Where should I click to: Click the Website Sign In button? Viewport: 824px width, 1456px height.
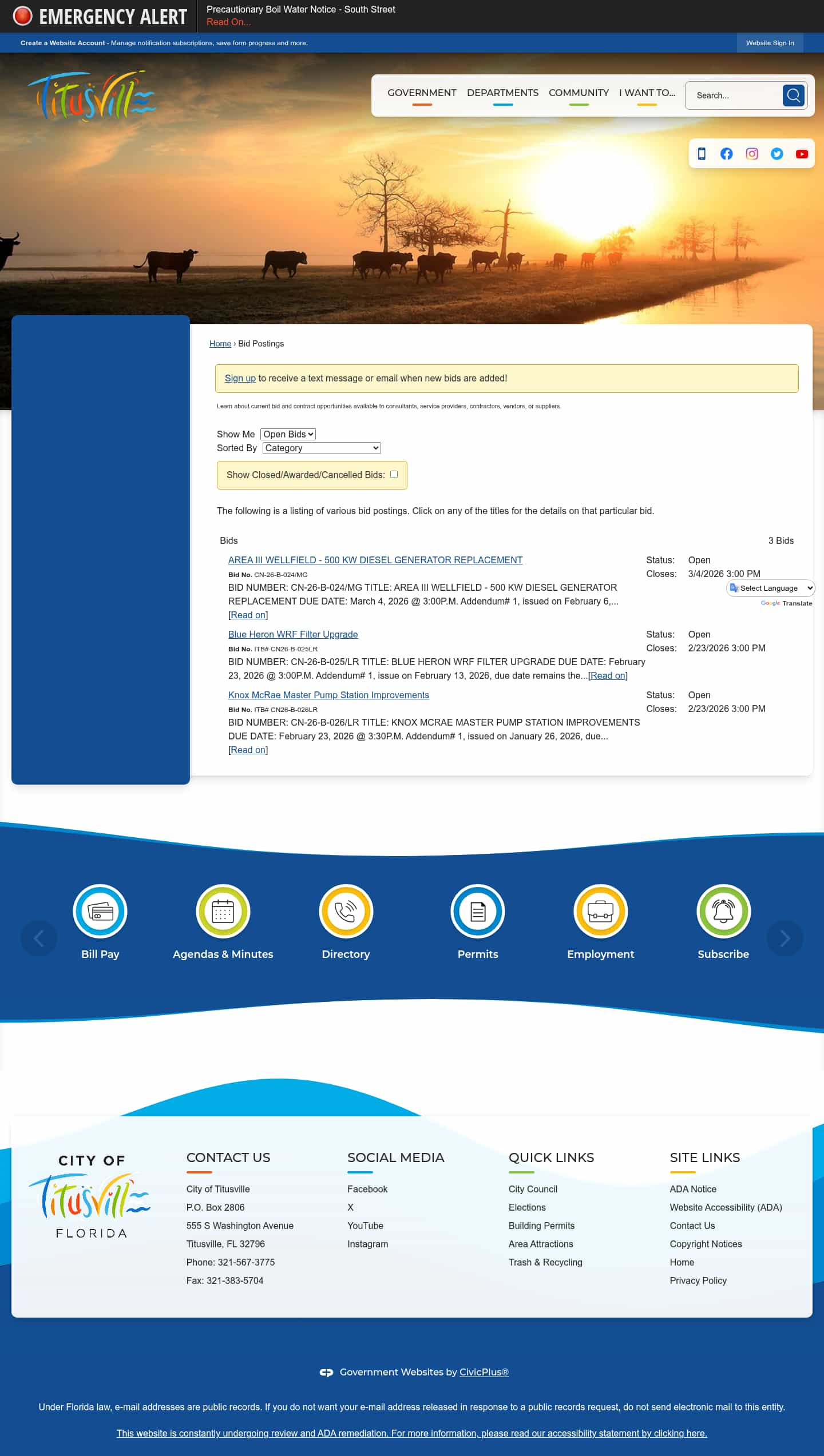(x=770, y=43)
